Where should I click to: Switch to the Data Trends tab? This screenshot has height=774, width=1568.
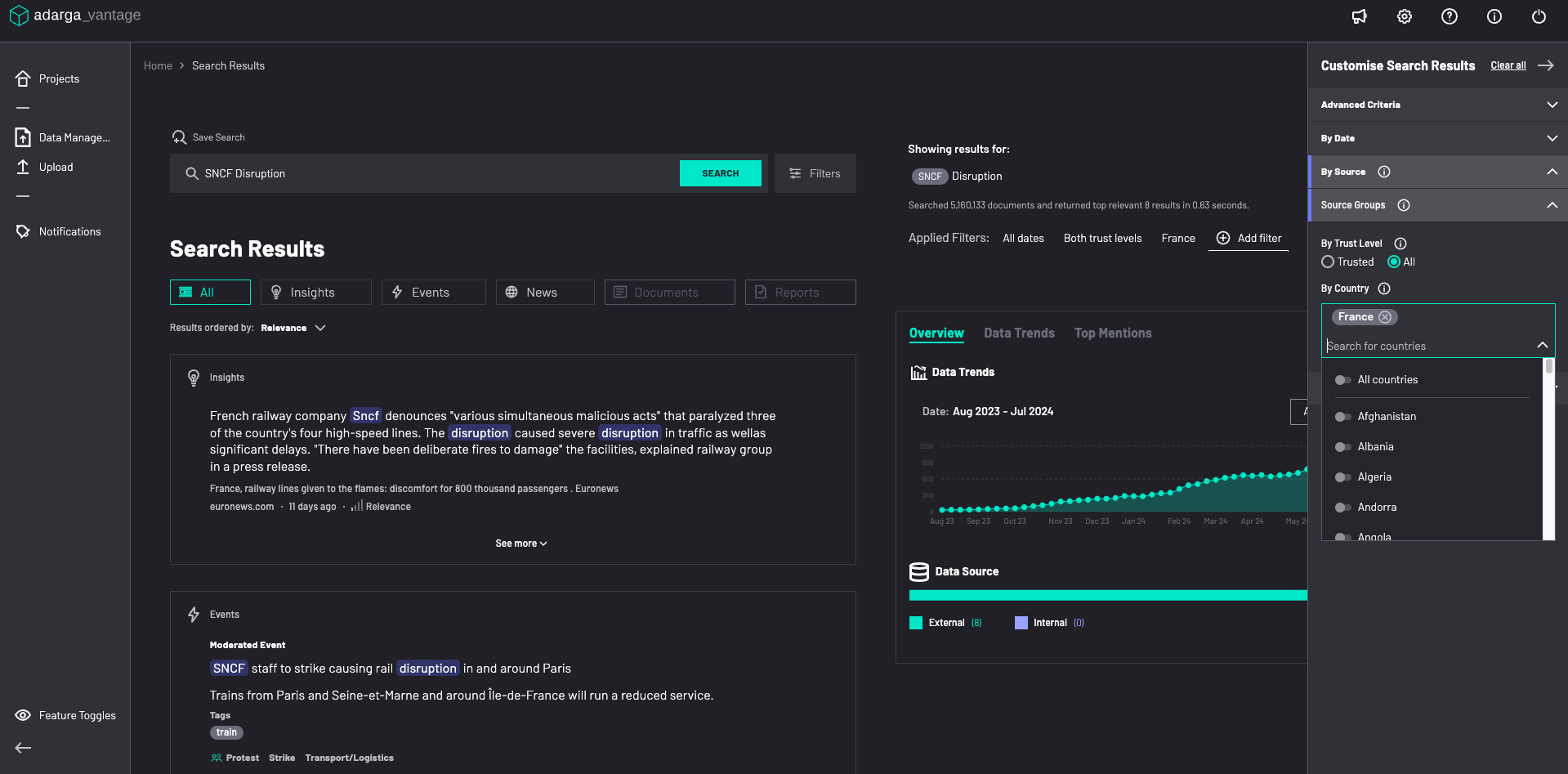click(x=1019, y=333)
